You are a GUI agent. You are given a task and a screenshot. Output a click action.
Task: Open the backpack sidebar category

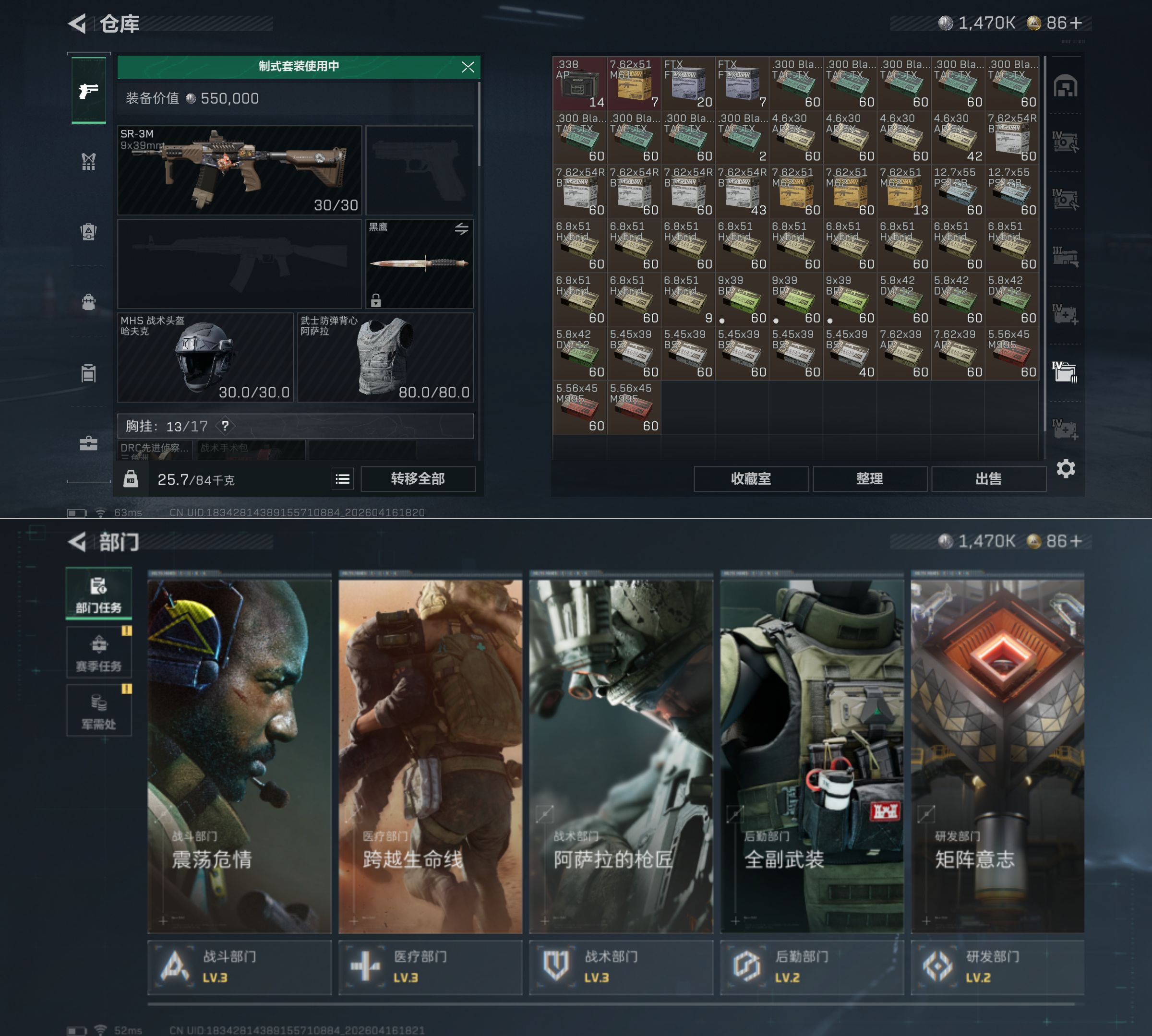(x=88, y=302)
